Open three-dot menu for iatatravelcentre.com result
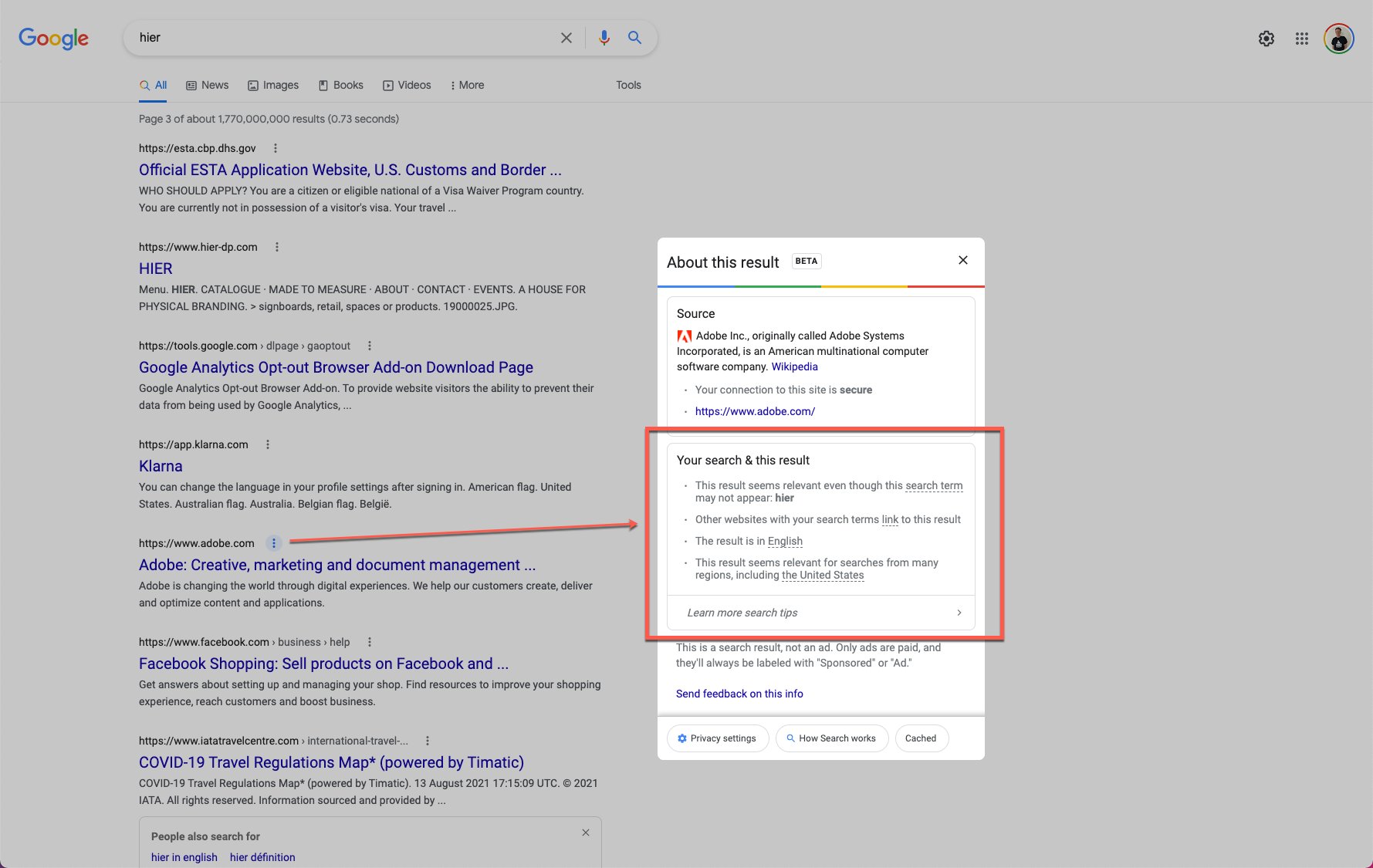Viewport: 1373px width, 868px height. click(x=428, y=741)
